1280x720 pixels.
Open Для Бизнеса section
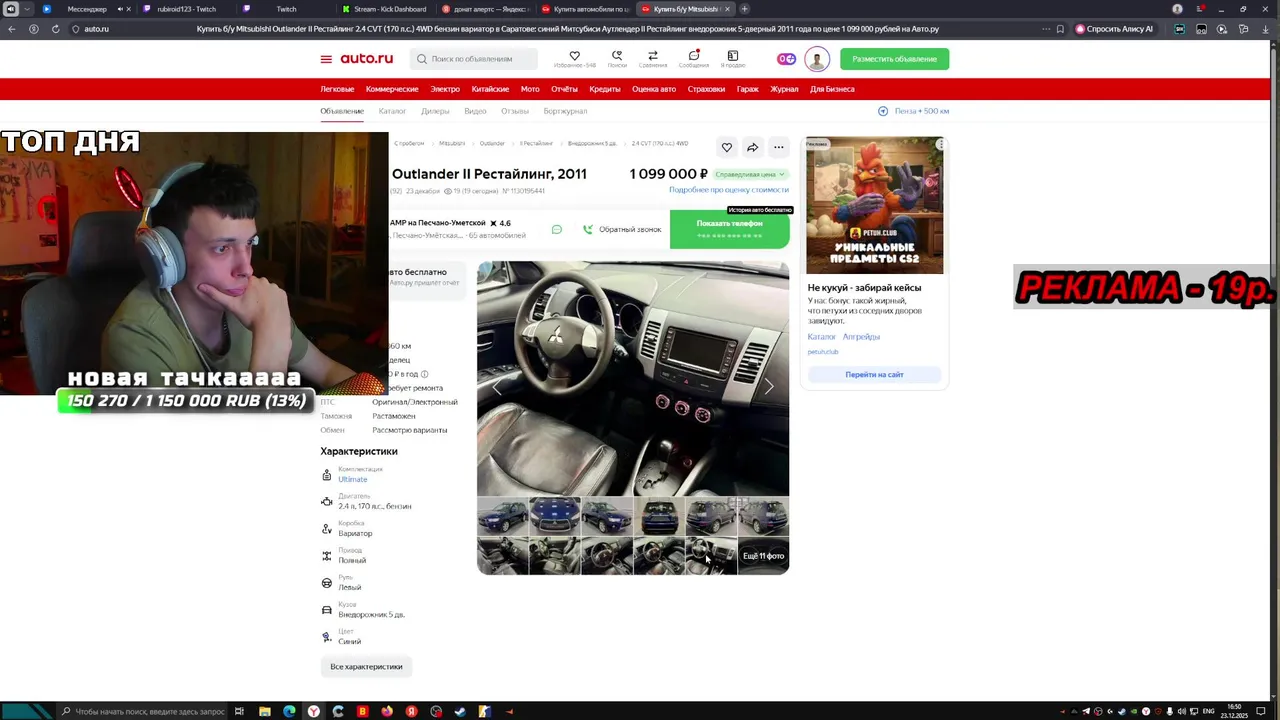(832, 89)
